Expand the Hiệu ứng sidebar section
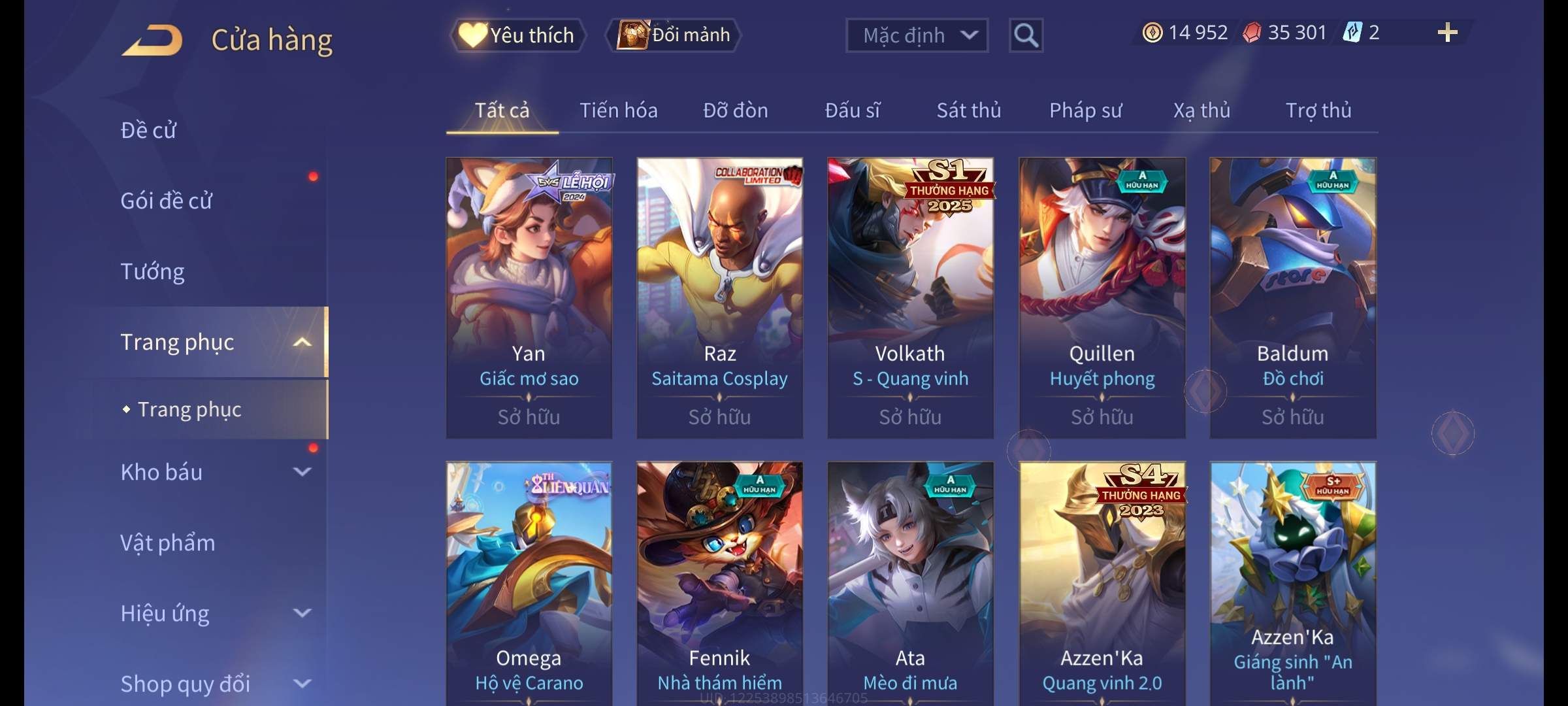The image size is (1568, 706). click(x=302, y=613)
